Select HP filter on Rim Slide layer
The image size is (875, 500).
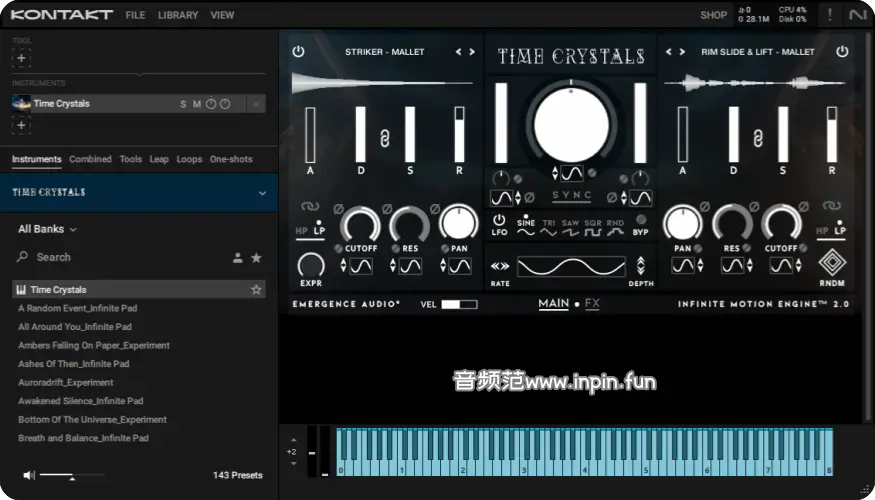822,230
